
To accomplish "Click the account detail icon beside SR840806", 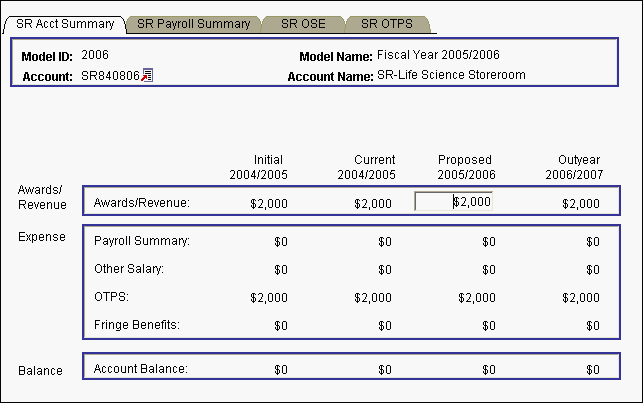I will (x=147, y=75).
